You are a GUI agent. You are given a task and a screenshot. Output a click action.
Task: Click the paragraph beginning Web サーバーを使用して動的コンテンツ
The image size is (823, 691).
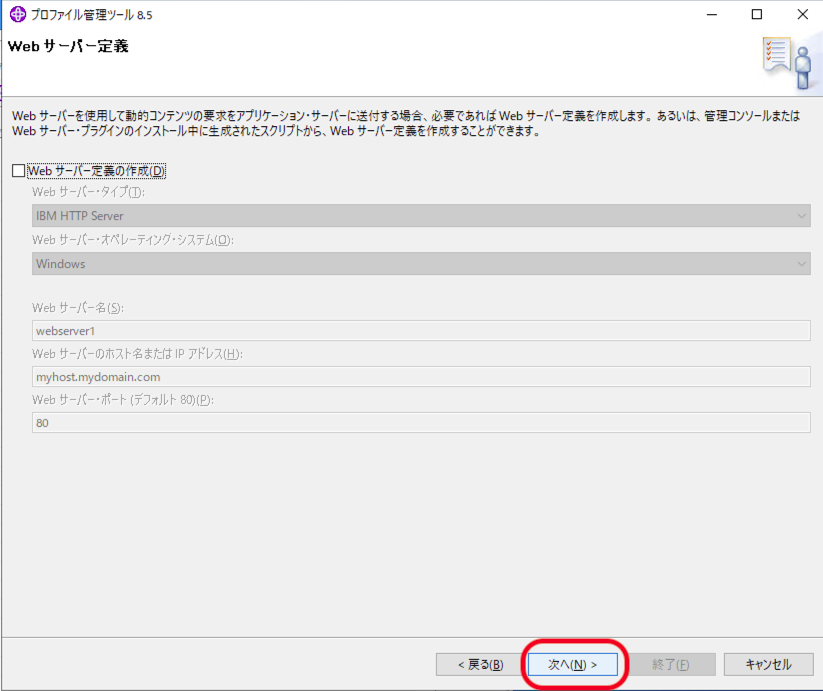[x=406, y=123]
